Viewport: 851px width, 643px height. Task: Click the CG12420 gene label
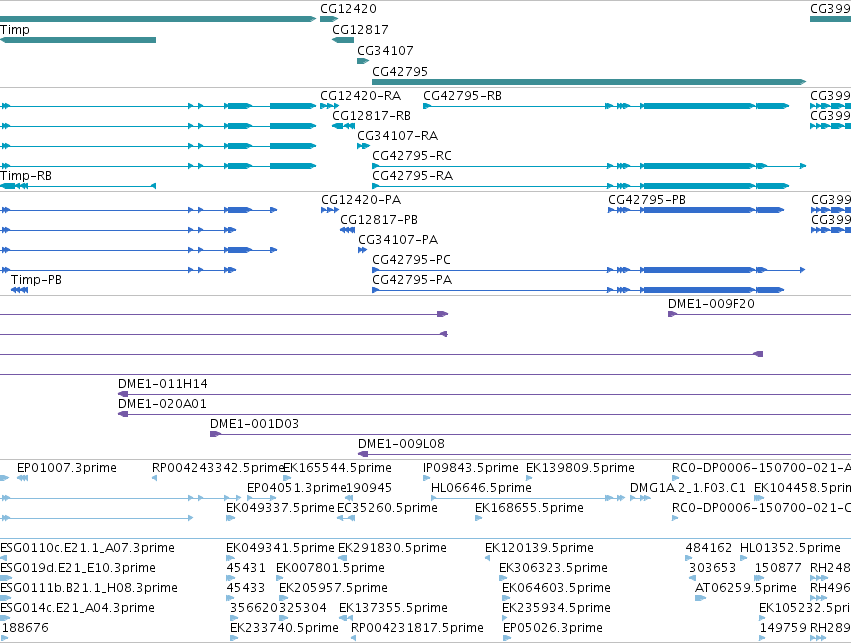[348, 9]
